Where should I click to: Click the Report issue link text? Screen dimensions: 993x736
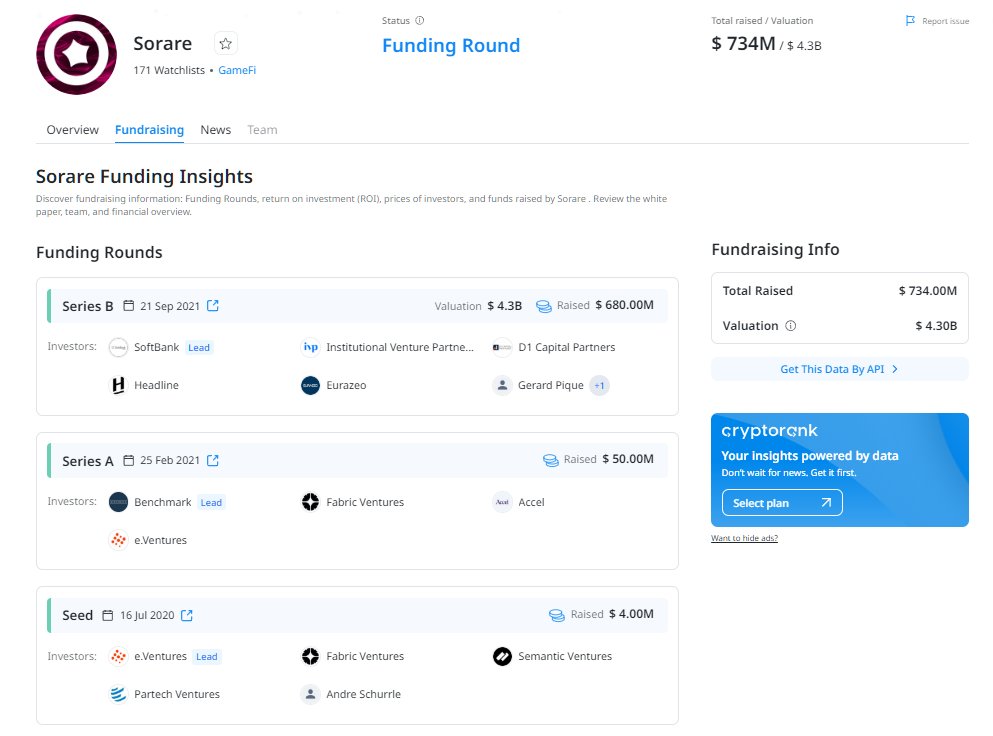[946, 21]
